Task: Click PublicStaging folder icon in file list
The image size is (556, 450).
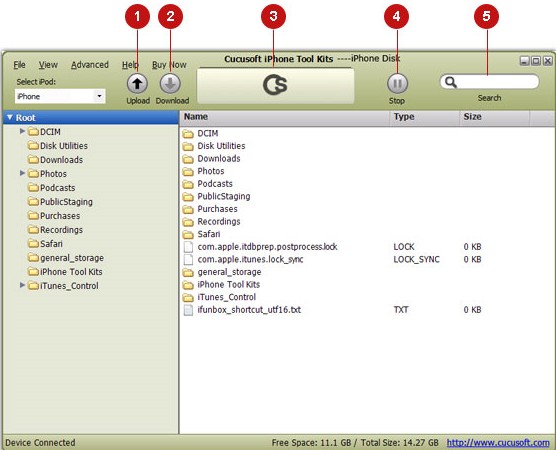Action: 188,197
